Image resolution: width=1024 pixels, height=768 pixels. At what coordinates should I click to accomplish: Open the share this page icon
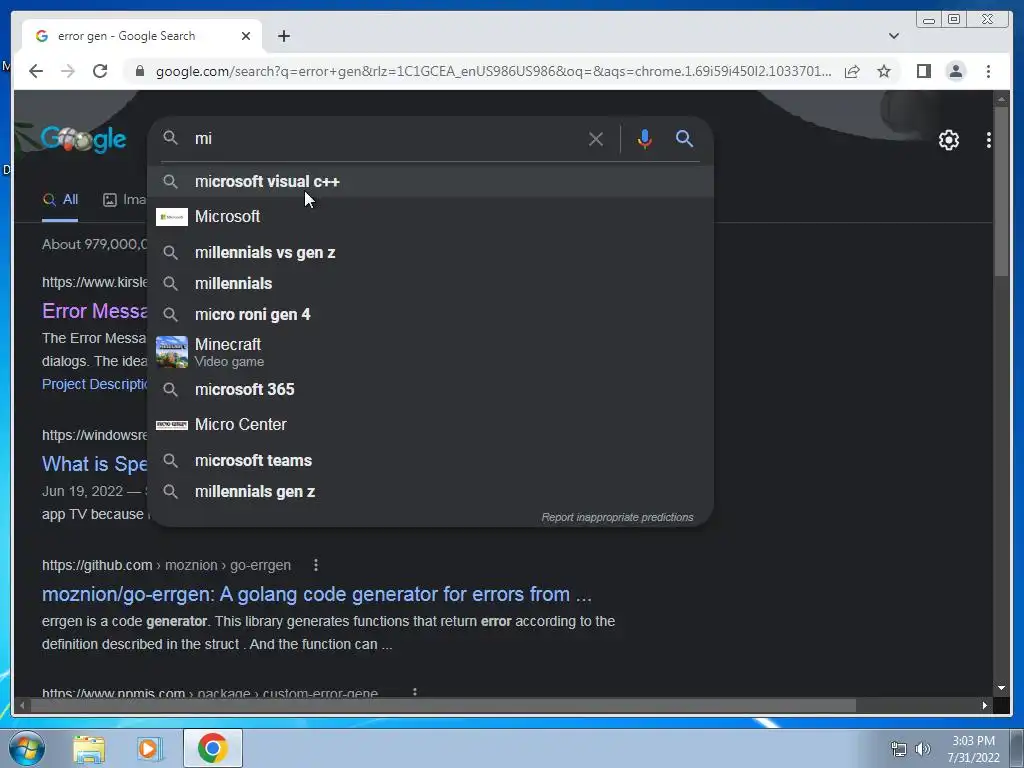pos(852,71)
